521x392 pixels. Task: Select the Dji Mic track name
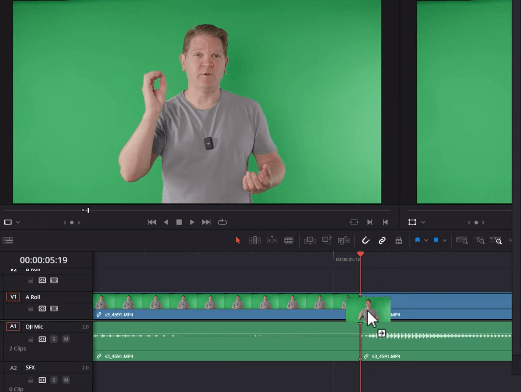[34, 327]
